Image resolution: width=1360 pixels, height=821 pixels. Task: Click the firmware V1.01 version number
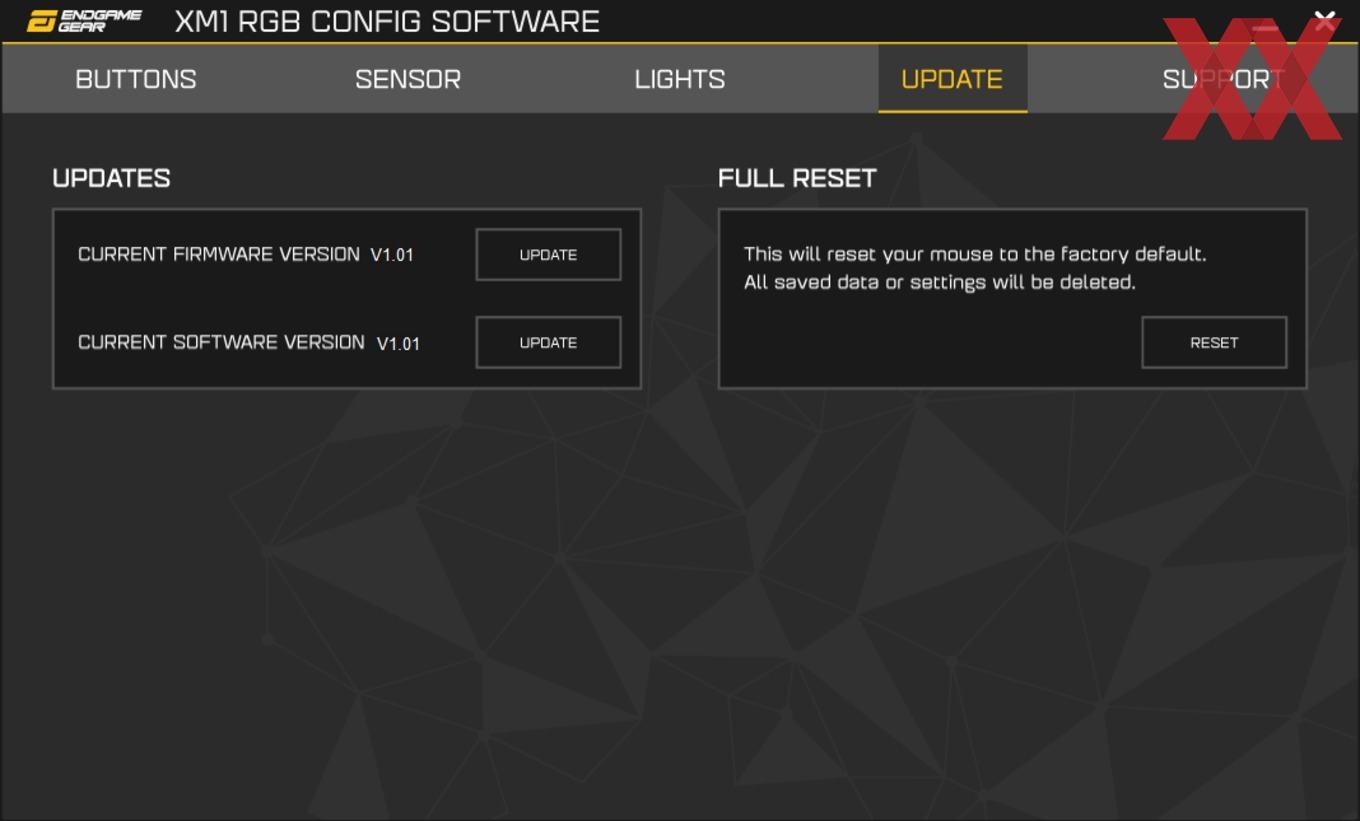(x=392, y=255)
